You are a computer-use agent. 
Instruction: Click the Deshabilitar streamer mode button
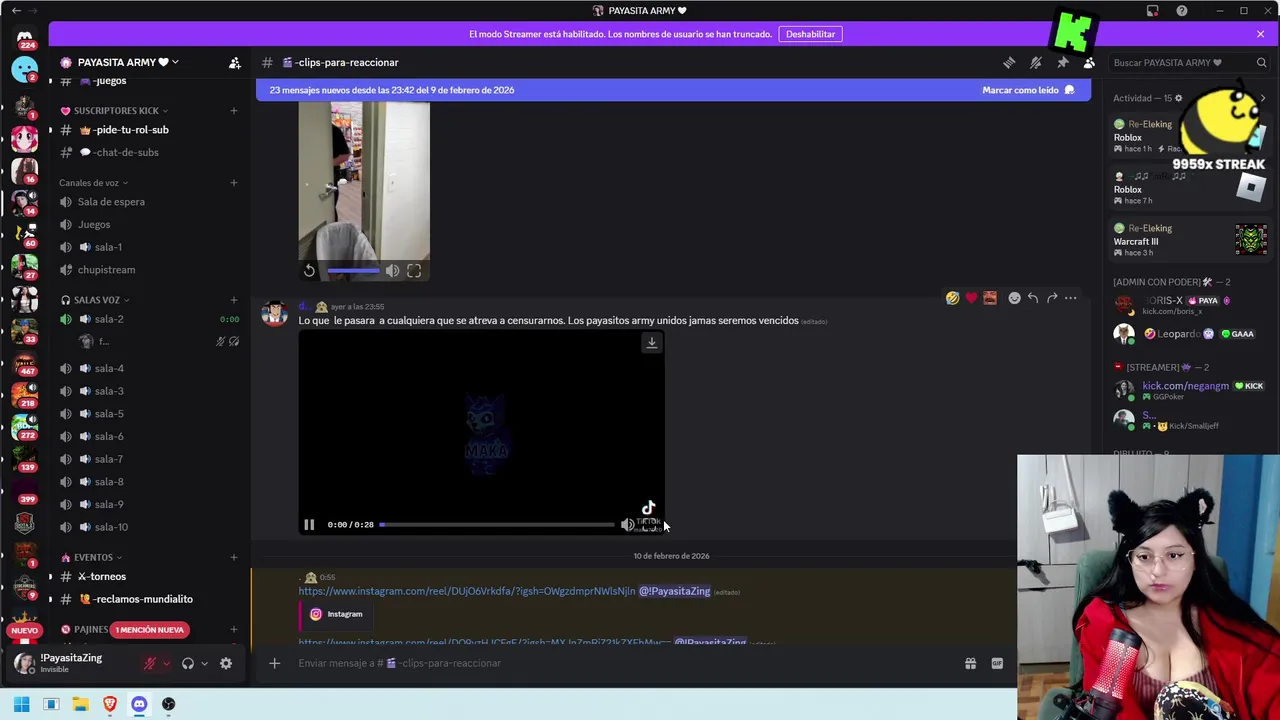point(810,34)
